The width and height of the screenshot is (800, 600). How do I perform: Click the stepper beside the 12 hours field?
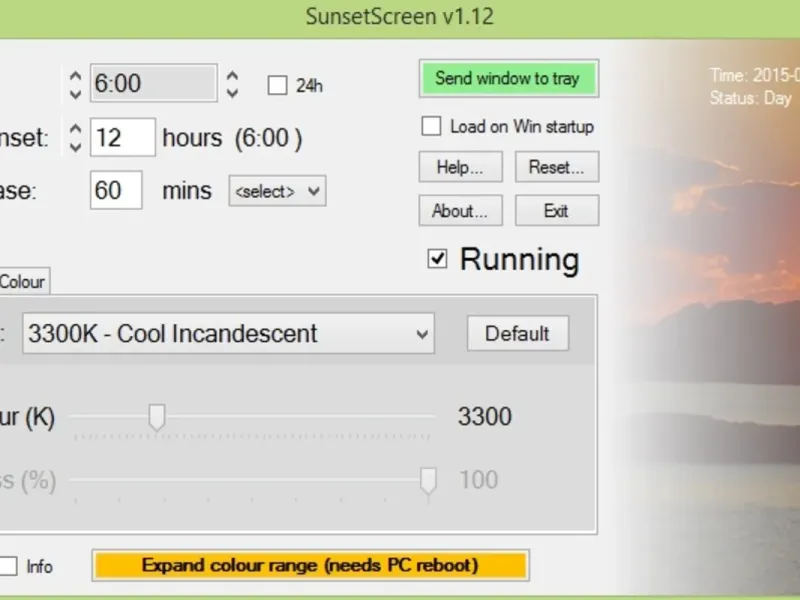pos(75,138)
